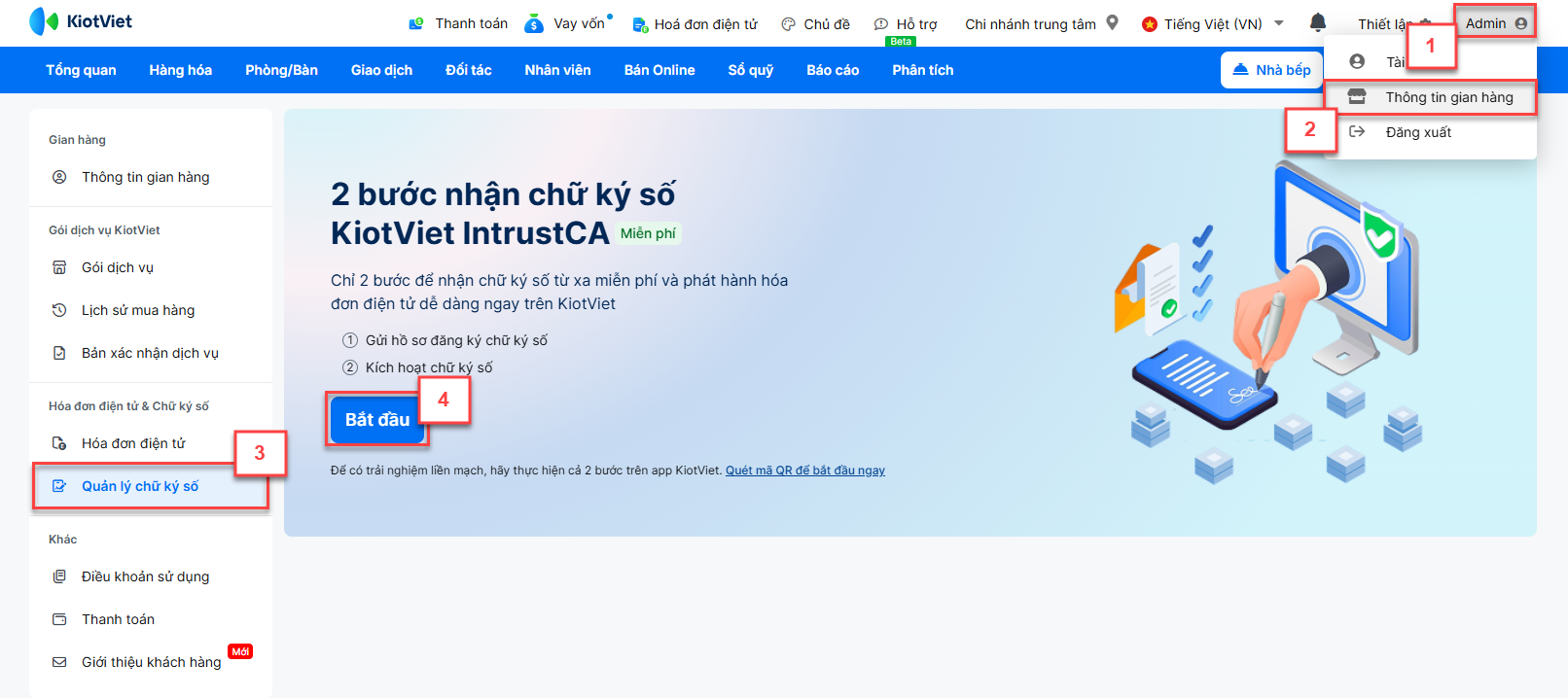Open Giới thiệu khách hàng
Viewport: 1568px width, 698px height.
pos(151,662)
